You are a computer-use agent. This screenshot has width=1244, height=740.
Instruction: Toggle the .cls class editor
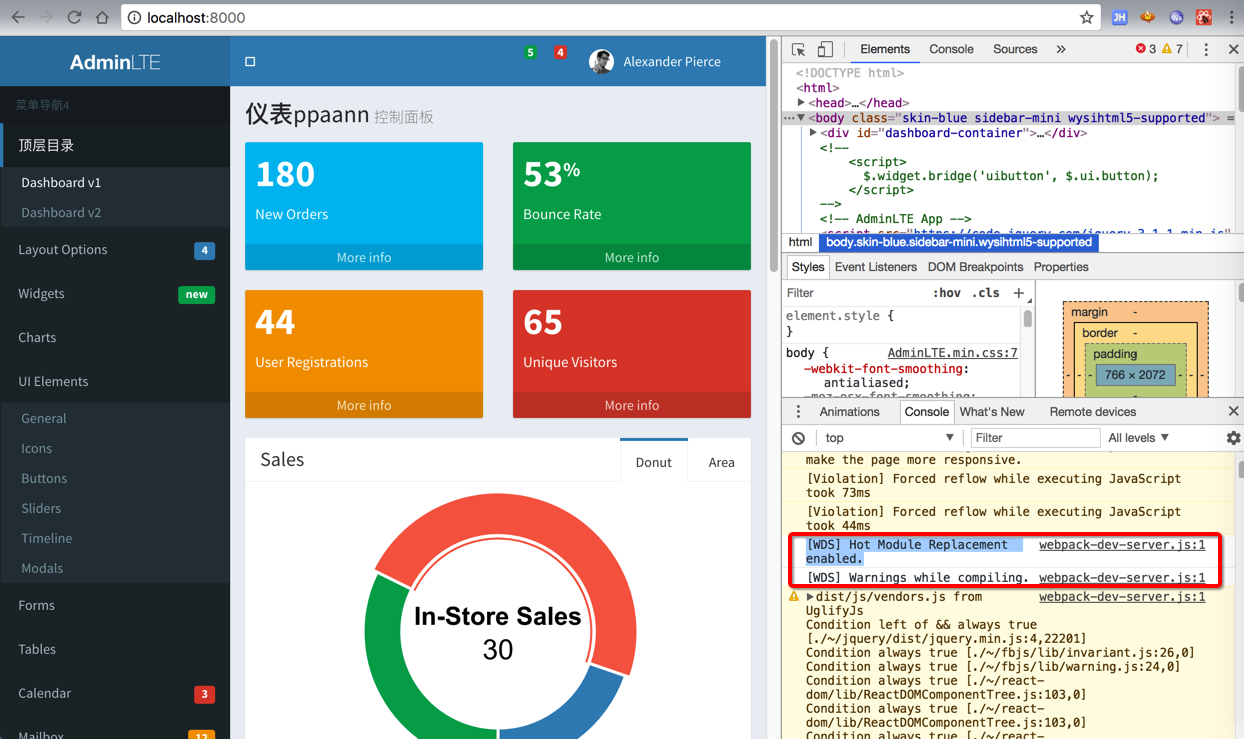click(986, 293)
